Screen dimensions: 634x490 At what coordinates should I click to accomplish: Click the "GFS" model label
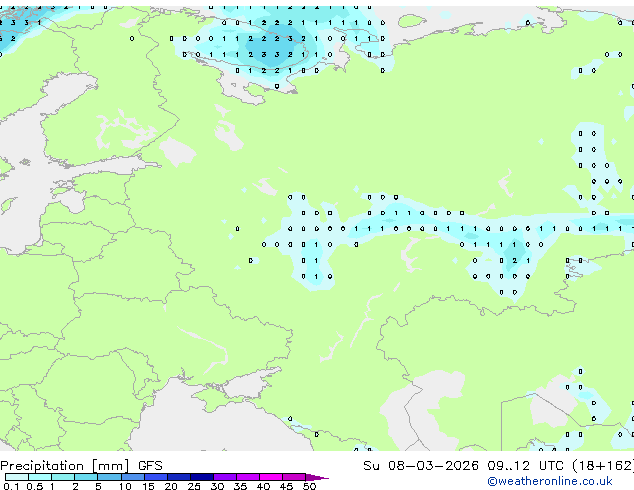(x=150, y=466)
